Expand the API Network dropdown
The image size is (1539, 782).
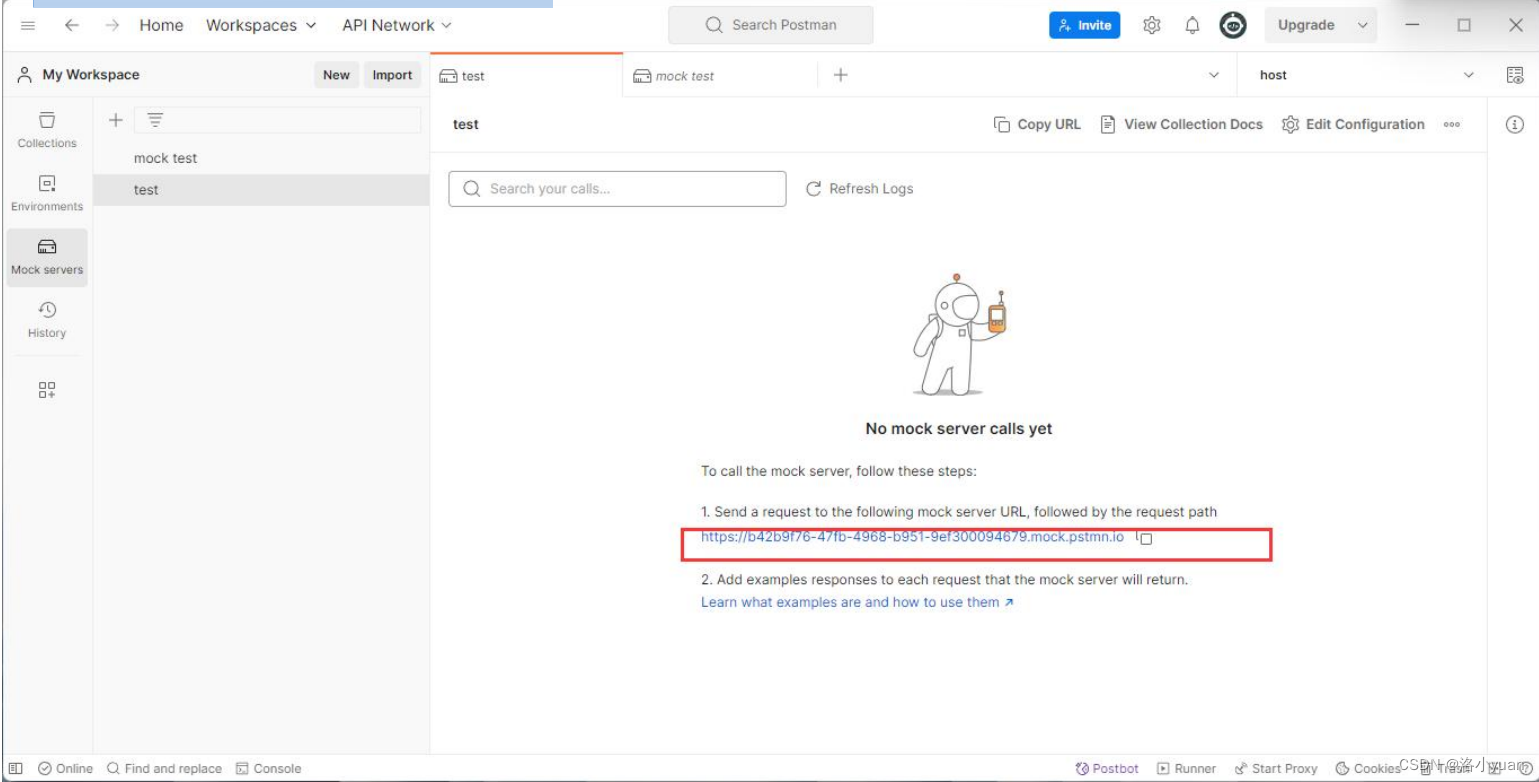point(397,25)
